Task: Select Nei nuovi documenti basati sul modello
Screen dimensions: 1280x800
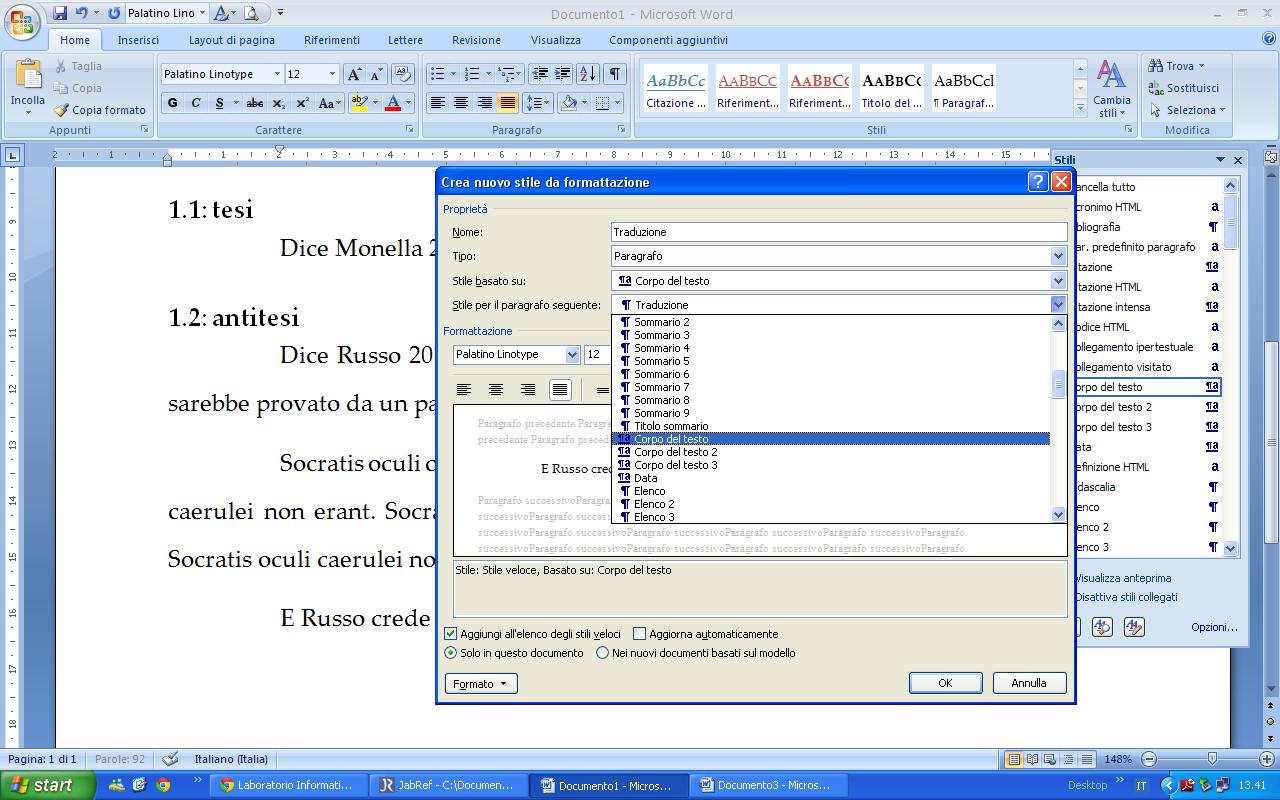Action: click(602, 653)
